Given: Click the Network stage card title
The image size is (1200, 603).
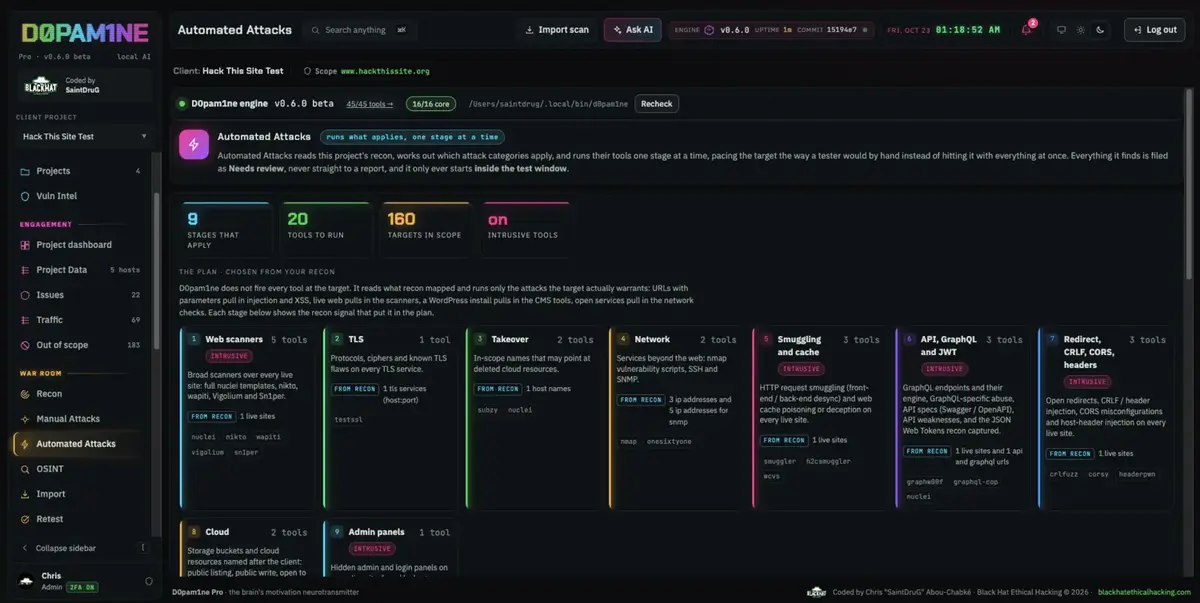Looking at the screenshot, I should coord(652,339).
